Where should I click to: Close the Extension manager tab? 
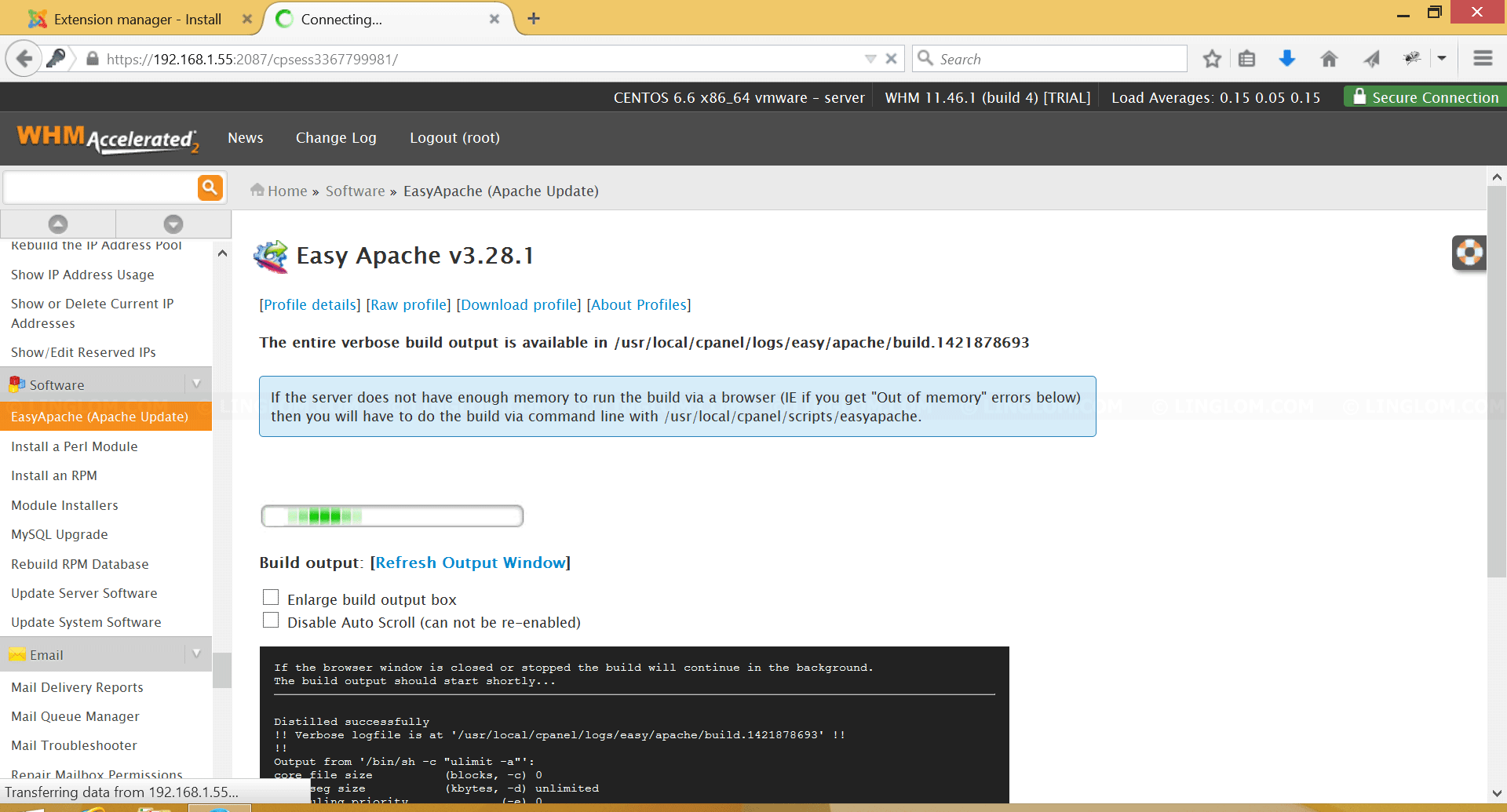tap(247, 19)
